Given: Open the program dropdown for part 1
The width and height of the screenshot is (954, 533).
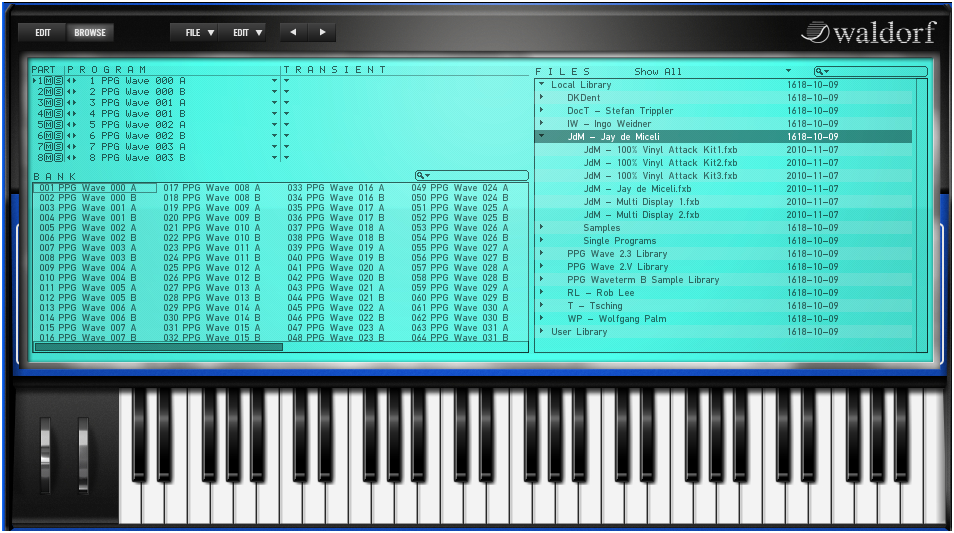Looking at the screenshot, I should pyautogui.click(x=274, y=81).
